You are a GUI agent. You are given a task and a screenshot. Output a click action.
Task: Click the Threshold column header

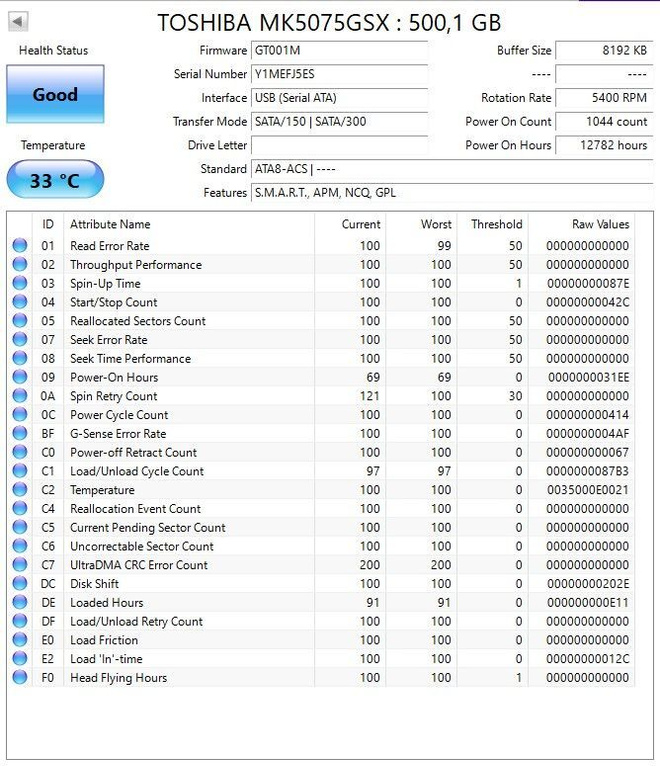click(x=492, y=224)
